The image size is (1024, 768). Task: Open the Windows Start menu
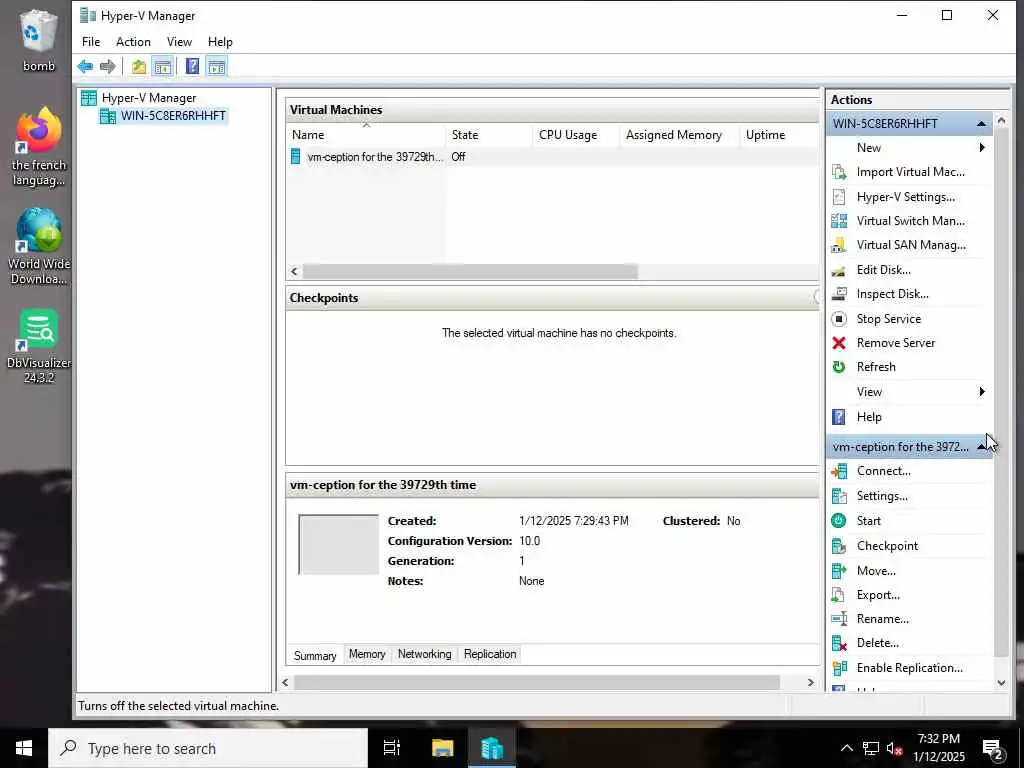click(x=24, y=748)
